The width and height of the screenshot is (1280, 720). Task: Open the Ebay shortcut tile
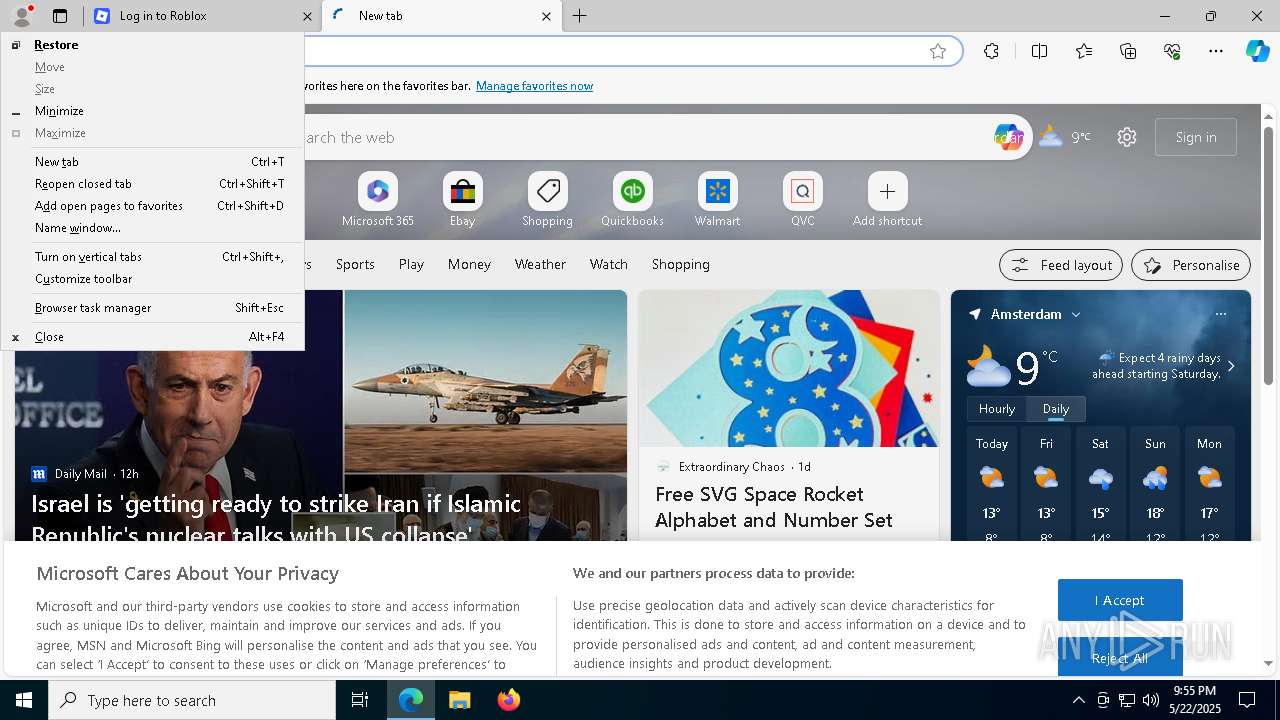click(462, 199)
